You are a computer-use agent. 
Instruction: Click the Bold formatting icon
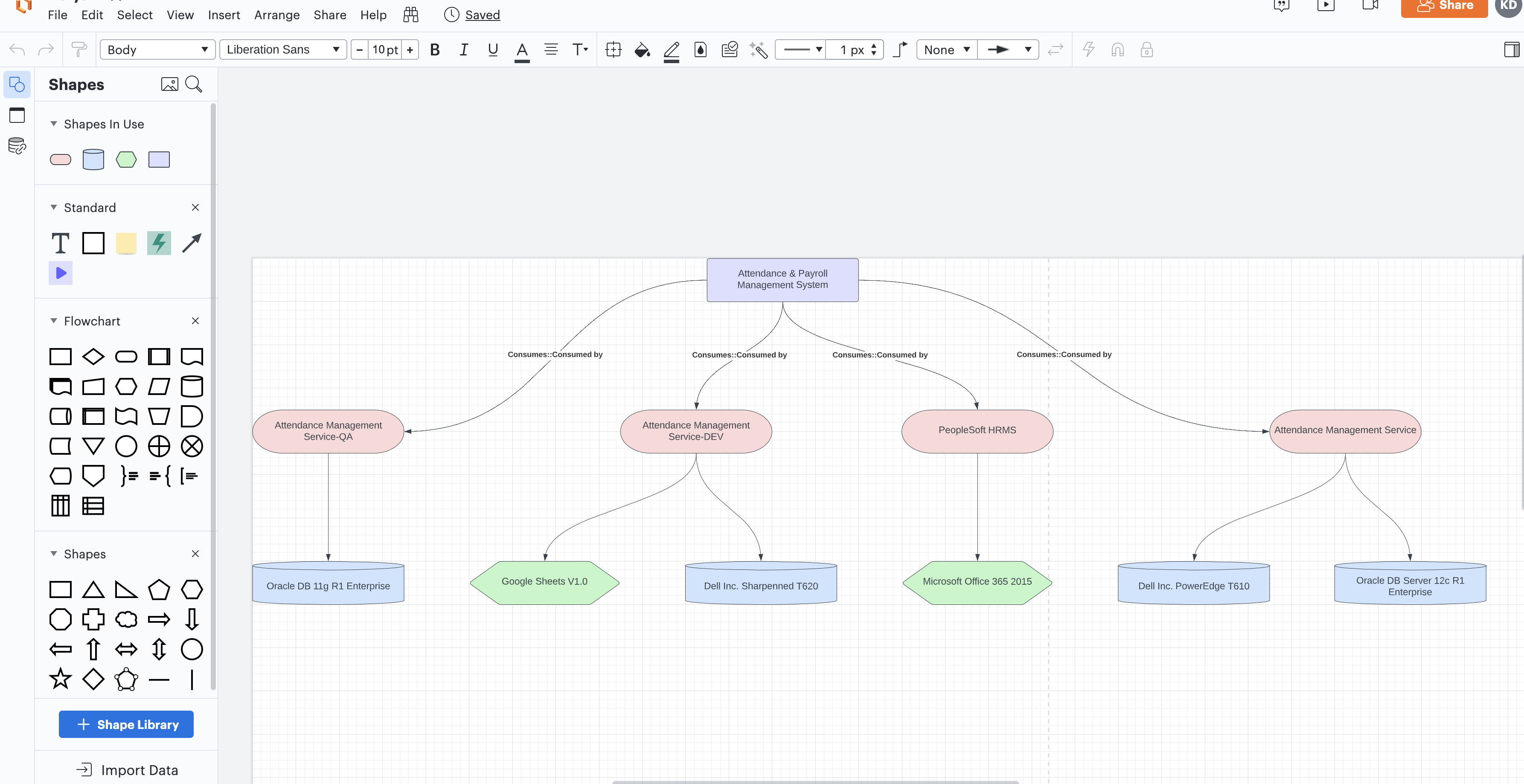click(435, 49)
